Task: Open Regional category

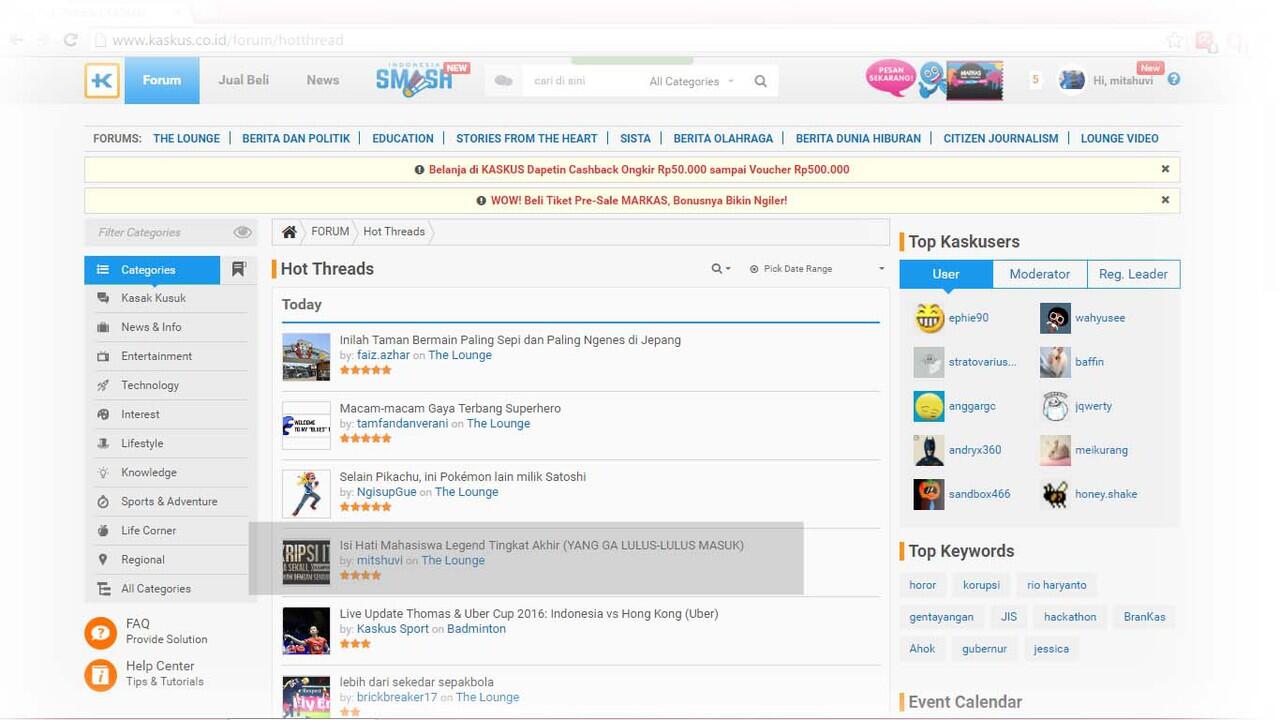Action: [x=143, y=559]
